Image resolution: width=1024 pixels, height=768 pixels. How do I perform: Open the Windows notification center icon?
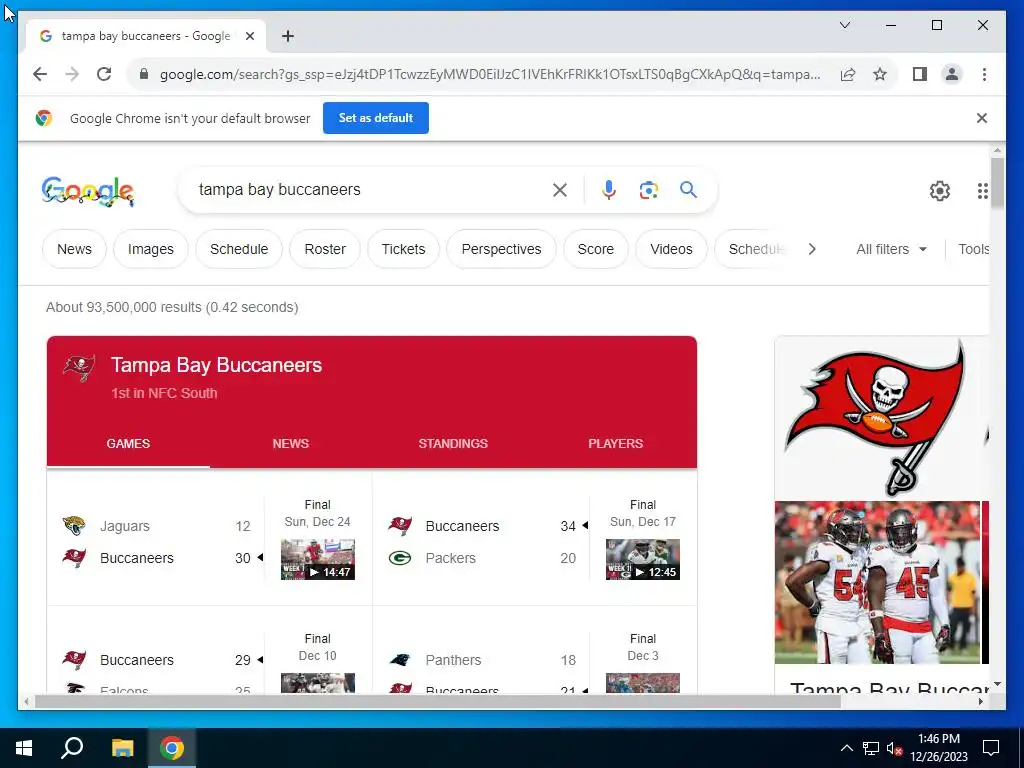coord(991,748)
